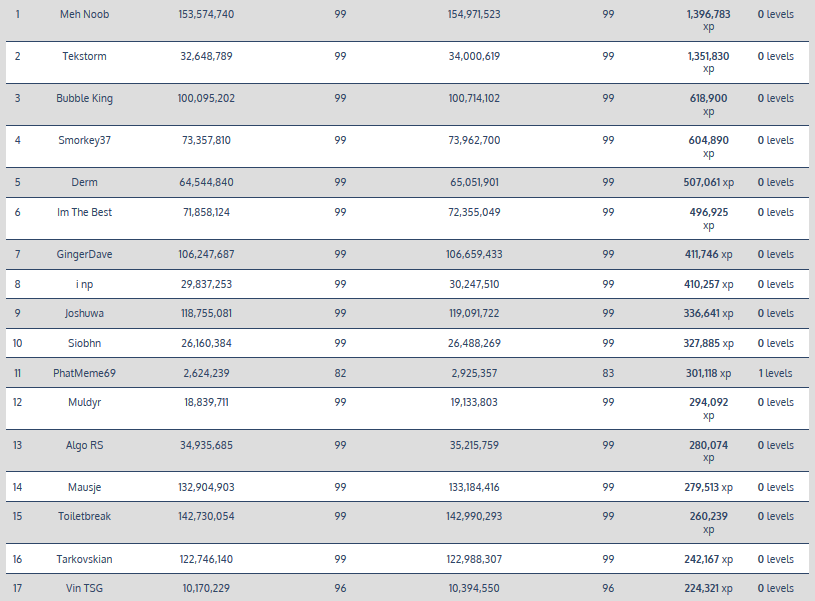Click on the Joshuwa name
The height and width of the screenshot is (601, 815).
[84, 313]
